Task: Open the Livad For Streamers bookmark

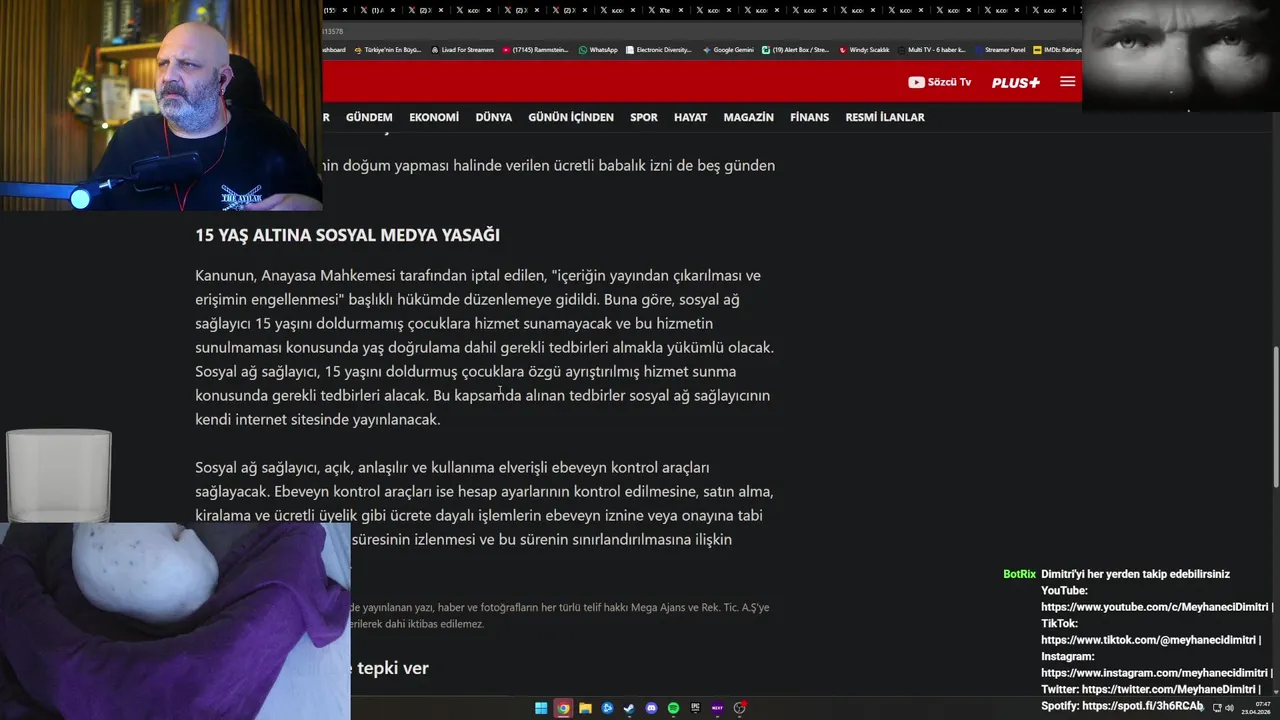Action: coord(461,49)
